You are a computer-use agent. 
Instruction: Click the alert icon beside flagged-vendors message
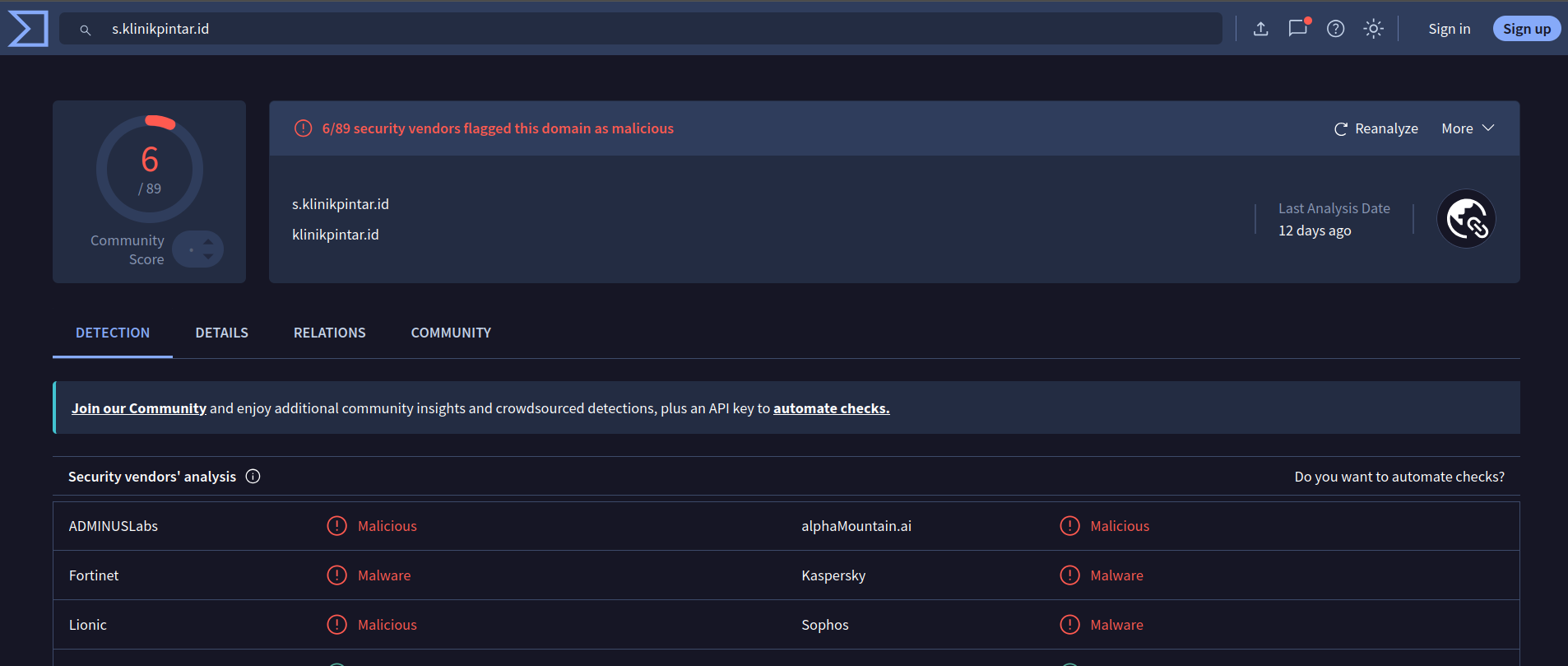tap(304, 128)
